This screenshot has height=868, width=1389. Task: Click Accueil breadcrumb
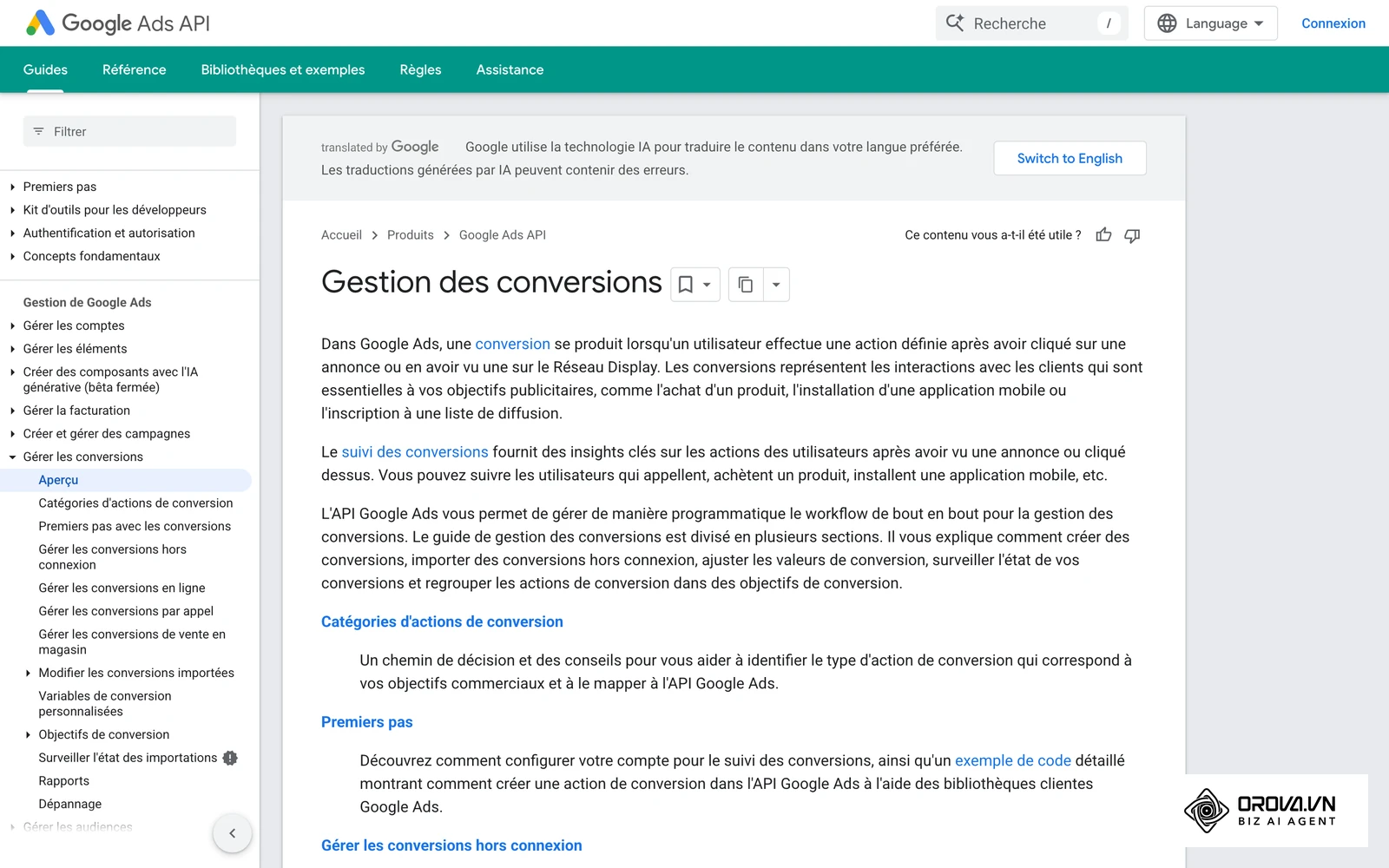(341, 235)
